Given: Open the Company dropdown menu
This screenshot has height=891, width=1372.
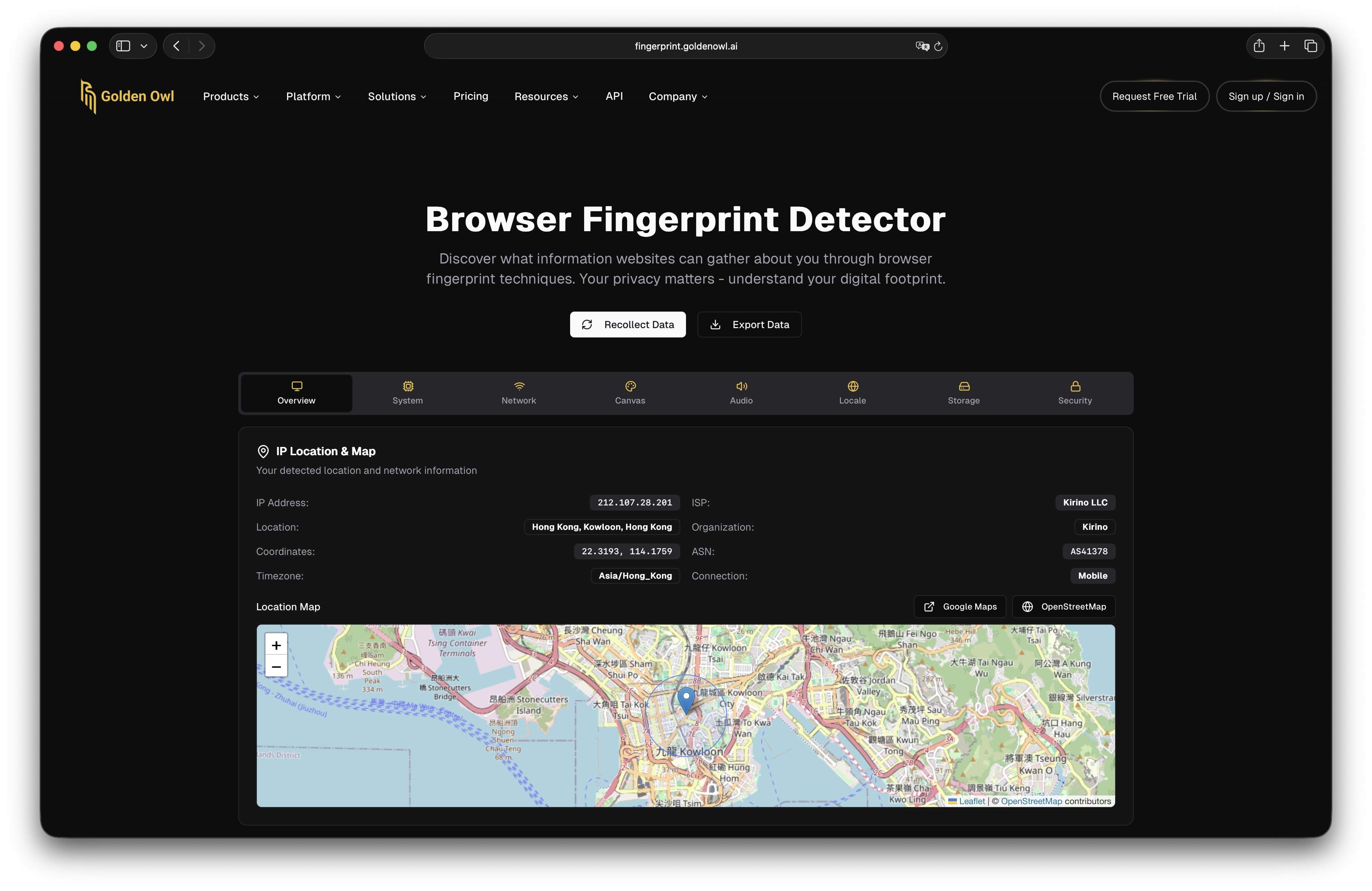Looking at the screenshot, I should point(678,96).
